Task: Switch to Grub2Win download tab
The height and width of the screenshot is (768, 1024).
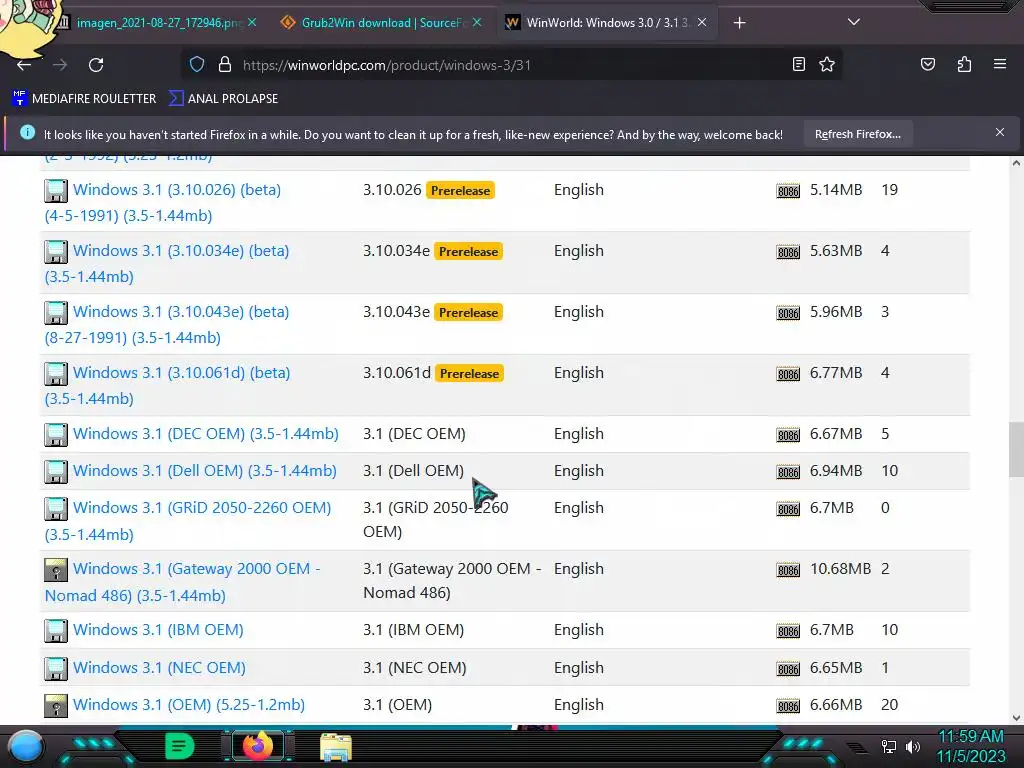Action: pyautogui.click(x=381, y=23)
